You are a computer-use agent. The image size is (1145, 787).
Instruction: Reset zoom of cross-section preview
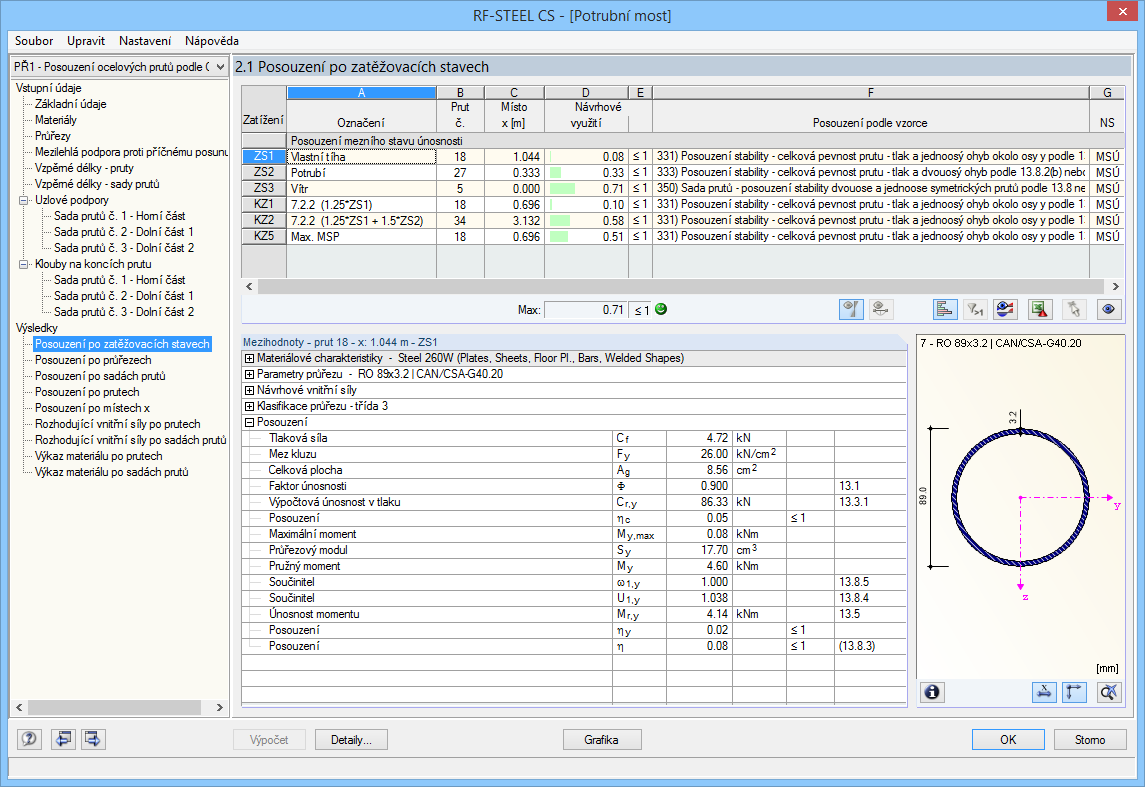[x=1109, y=692]
